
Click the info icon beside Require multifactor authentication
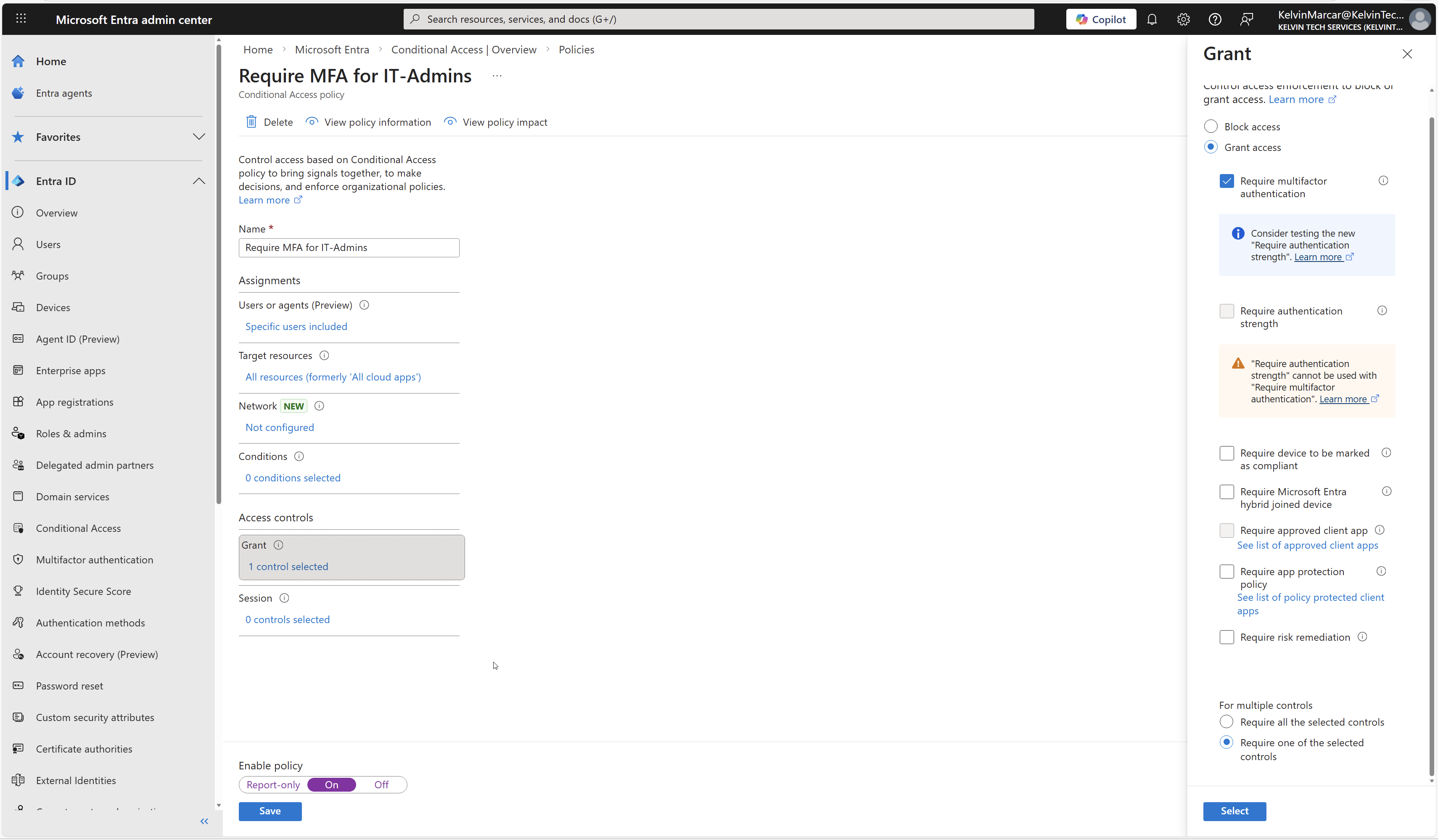1382,181
